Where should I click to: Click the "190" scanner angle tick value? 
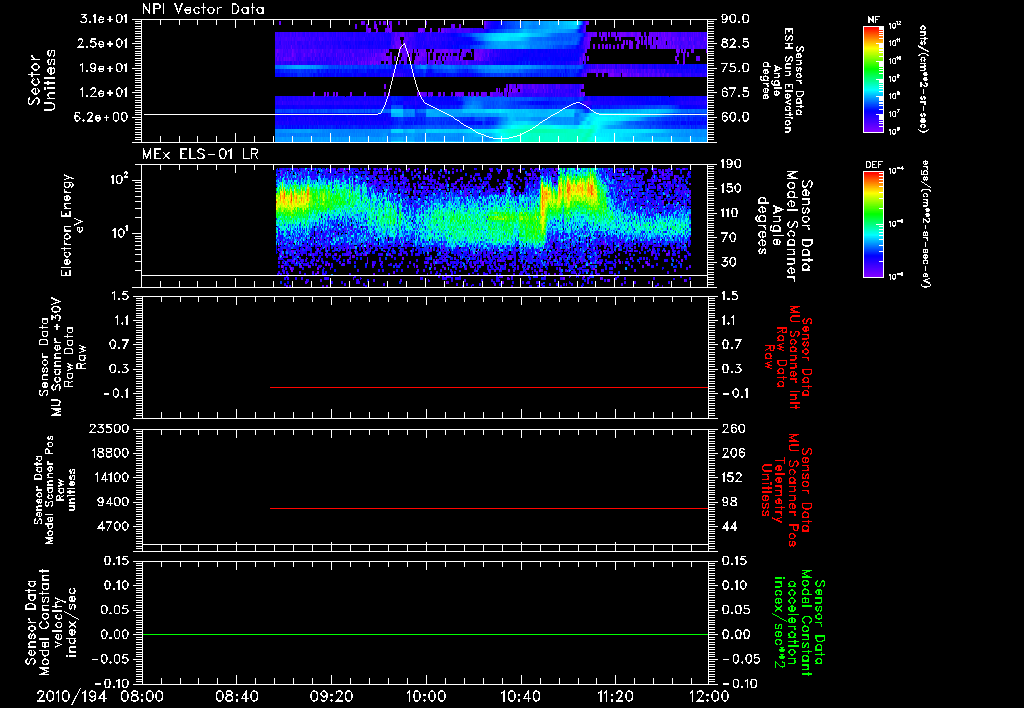pyautogui.click(x=732, y=163)
